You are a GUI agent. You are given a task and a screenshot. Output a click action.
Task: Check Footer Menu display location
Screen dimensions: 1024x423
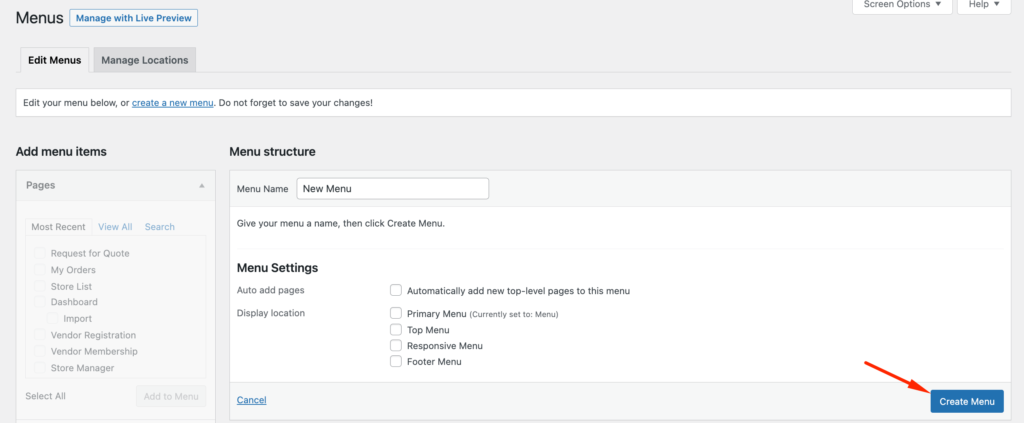click(x=396, y=361)
